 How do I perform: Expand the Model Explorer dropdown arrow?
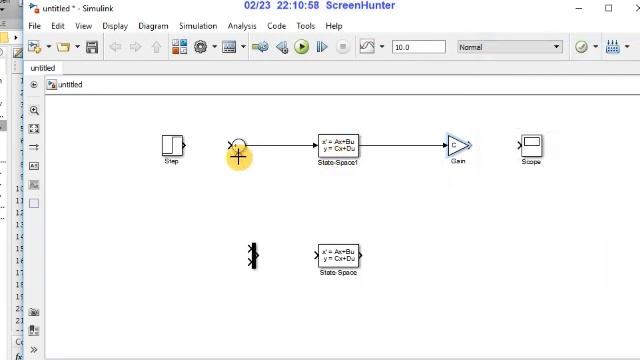[243, 47]
